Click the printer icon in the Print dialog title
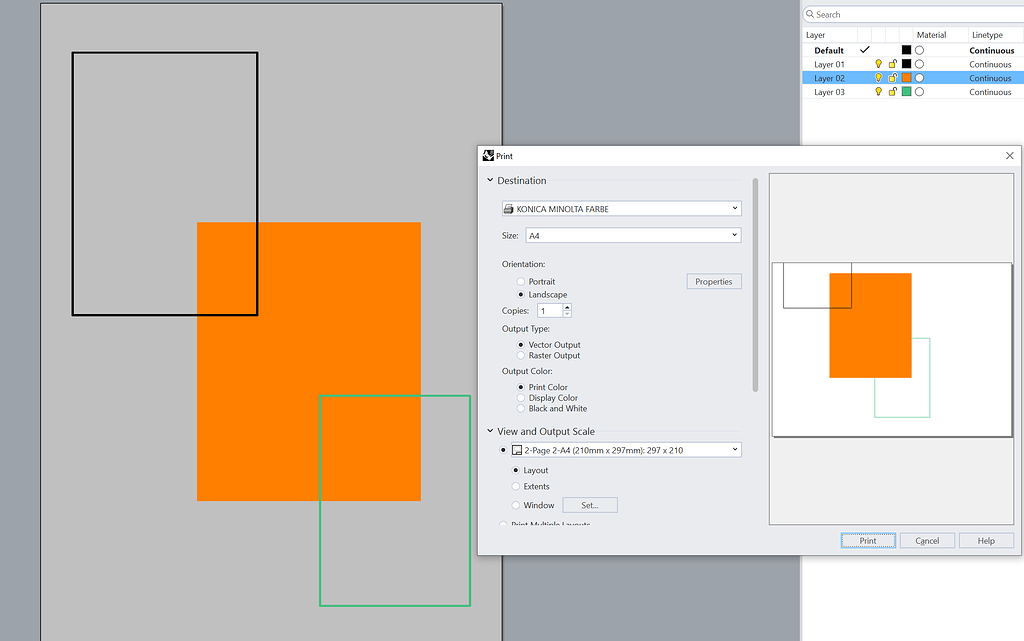Screen dimensions: 1024x641 (489, 155)
